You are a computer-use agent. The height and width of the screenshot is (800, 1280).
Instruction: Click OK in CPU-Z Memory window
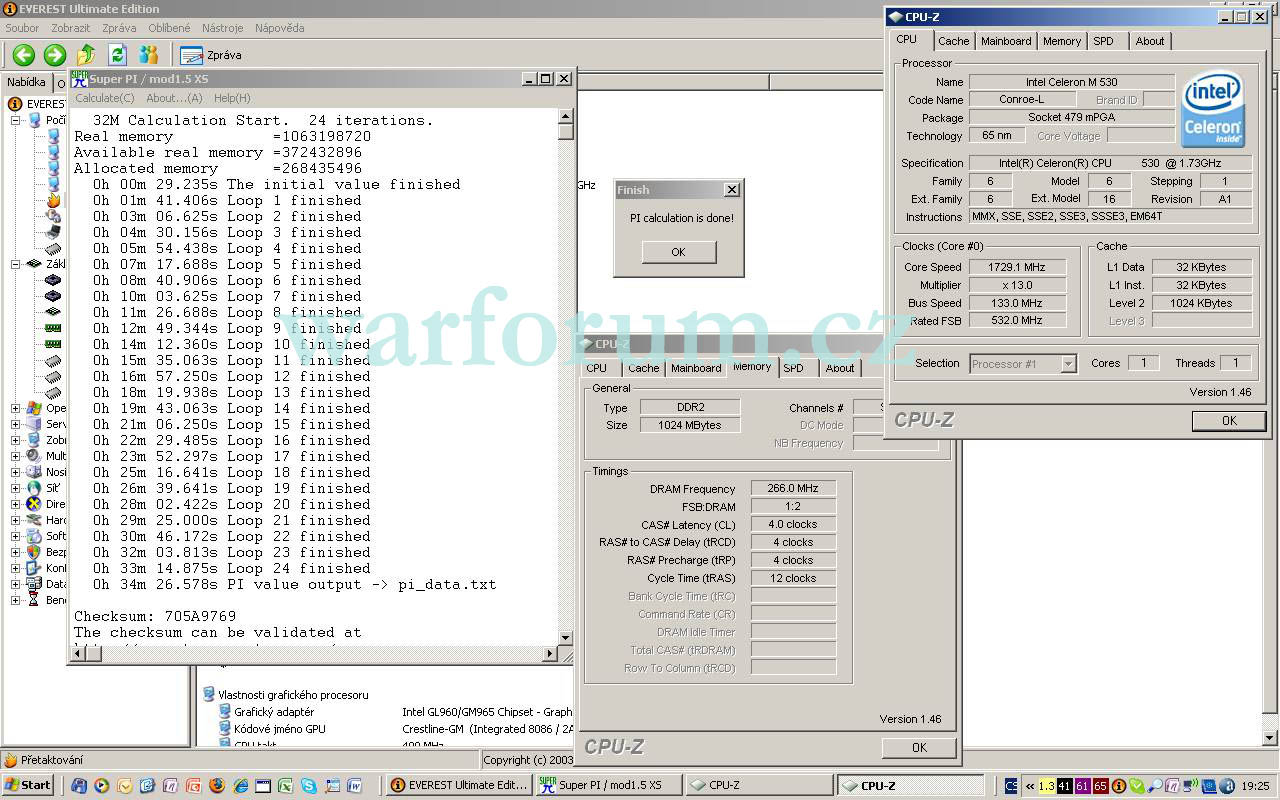click(x=919, y=747)
